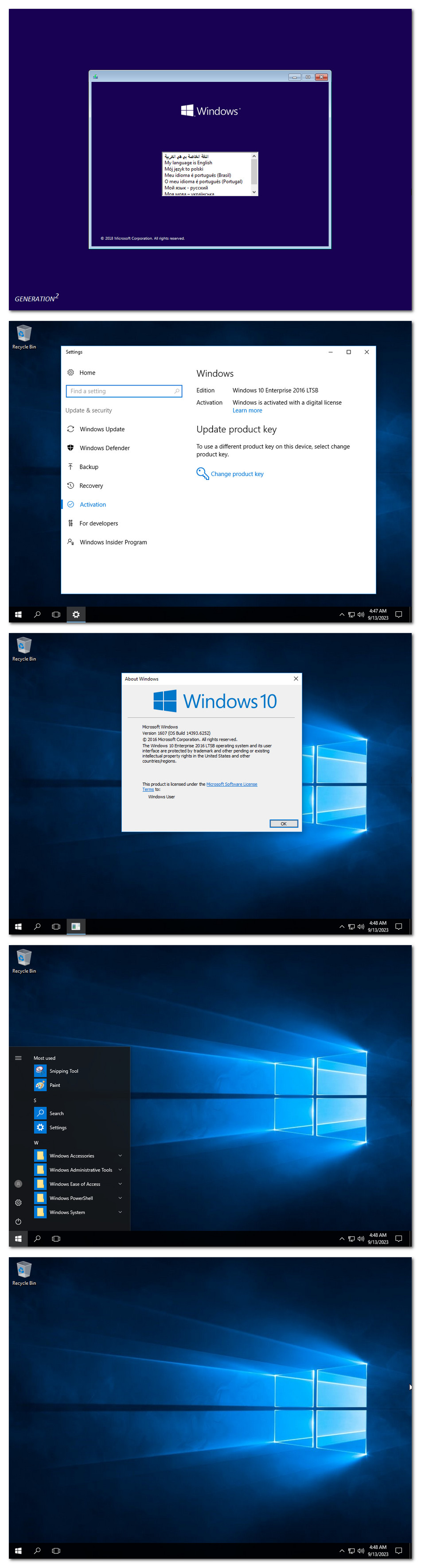Open For developers settings page
The width and height of the screenshot is (421, 1568).
99,523
